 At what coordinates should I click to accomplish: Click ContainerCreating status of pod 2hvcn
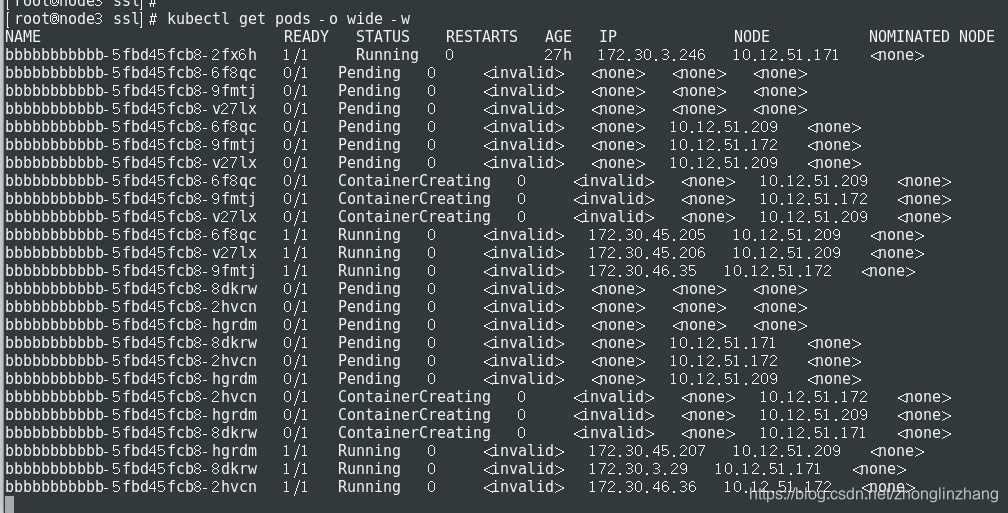click(414, 397)
